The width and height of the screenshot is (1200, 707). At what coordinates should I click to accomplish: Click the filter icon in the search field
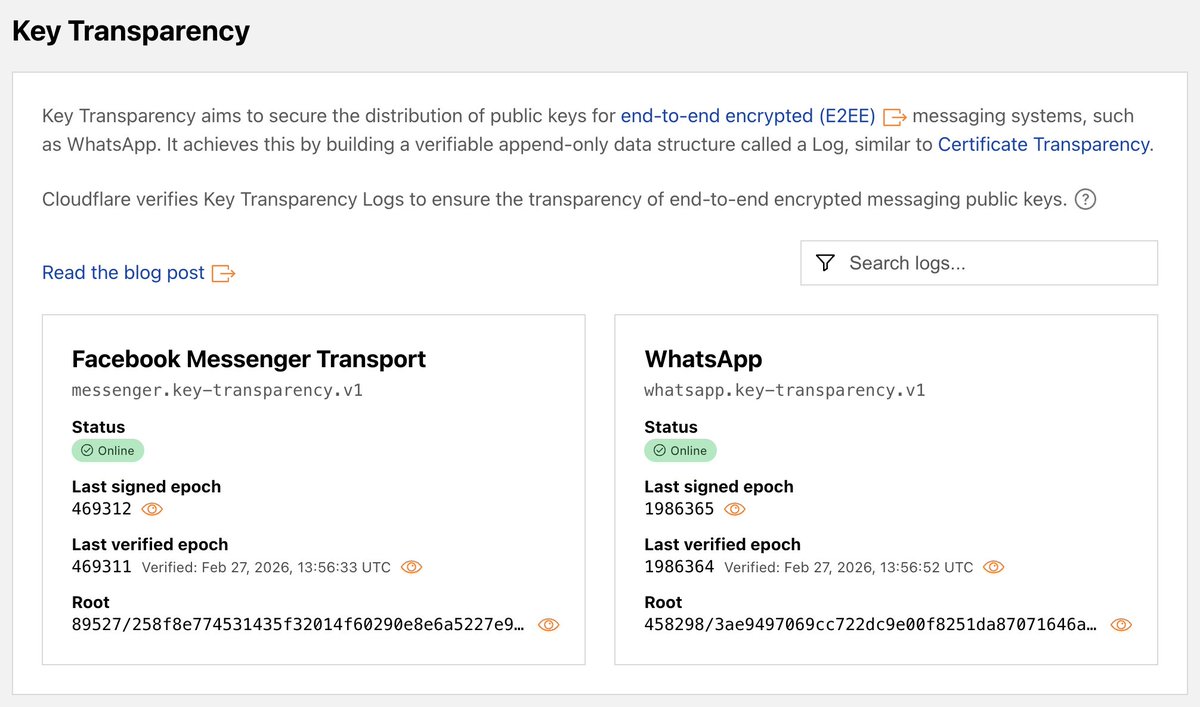click(824, 262)
